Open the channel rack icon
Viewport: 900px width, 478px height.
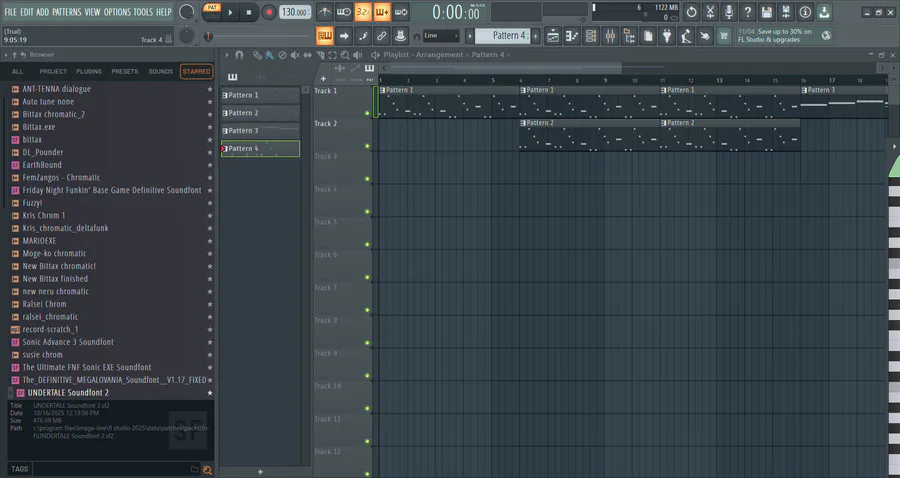pyautogui.click(x=591, y=36)
